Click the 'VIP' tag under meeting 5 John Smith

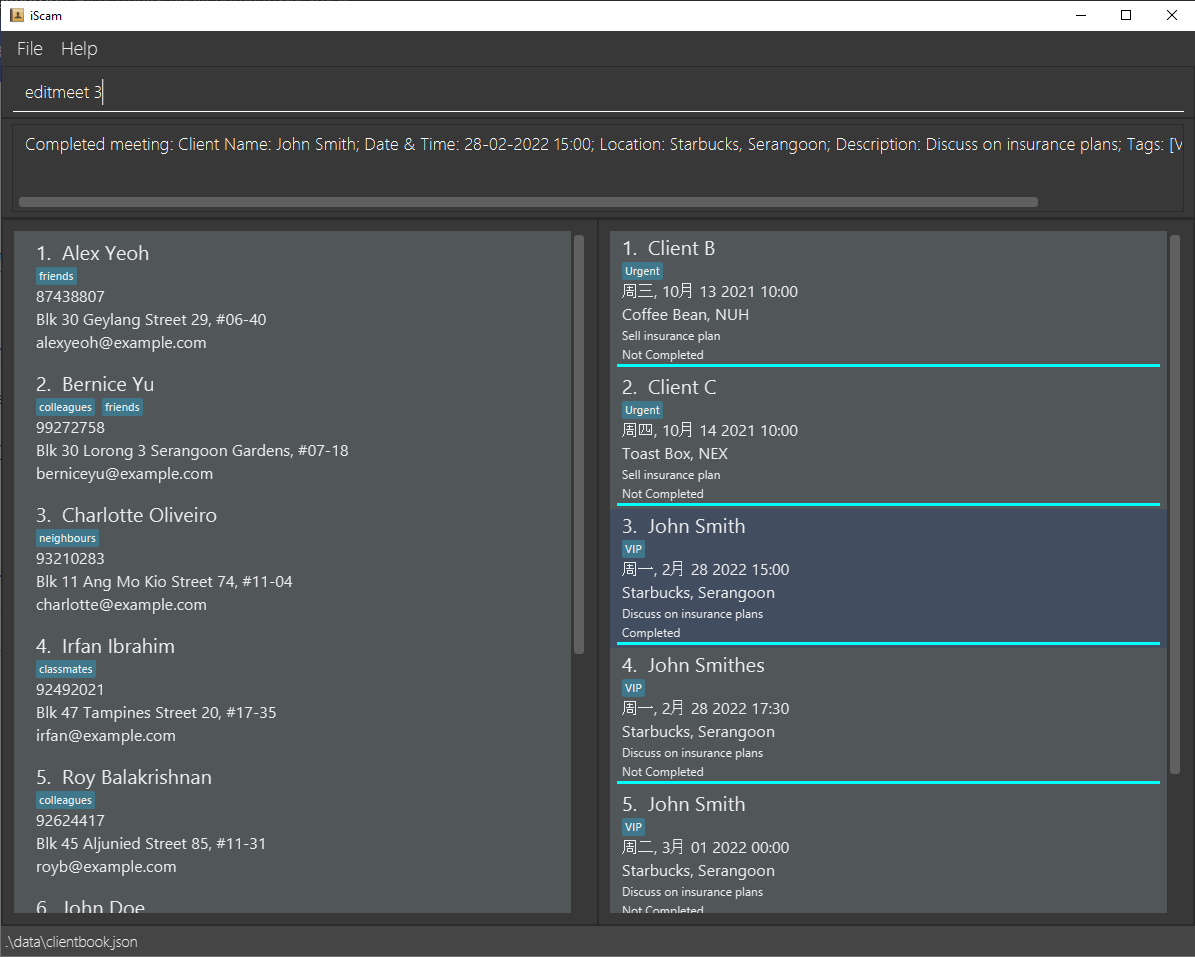(633, 827)
